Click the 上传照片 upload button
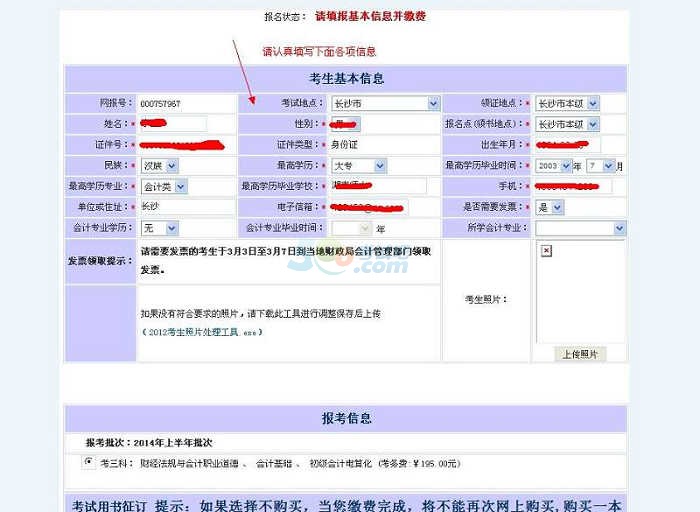Image resolution: width=700 pixels, height=512 pixels. tap(580, 354)
